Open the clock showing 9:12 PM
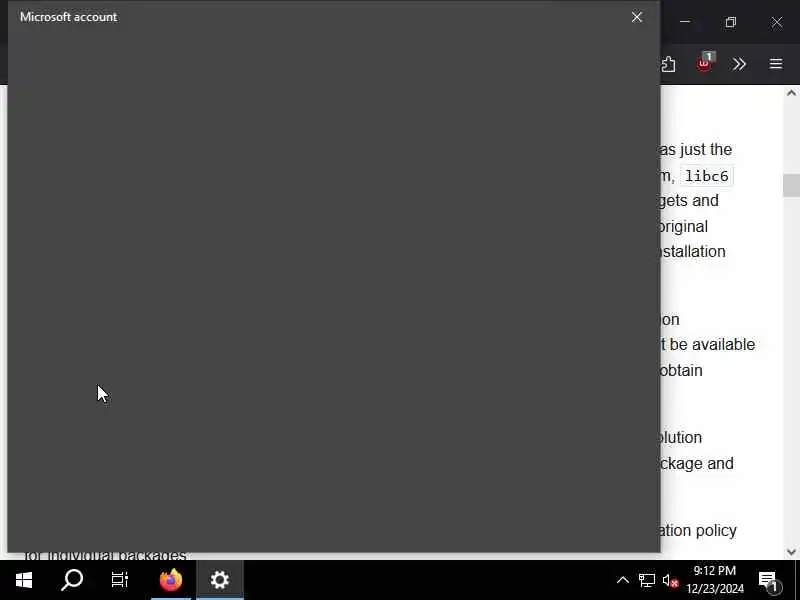 click(x=715, y=580)
